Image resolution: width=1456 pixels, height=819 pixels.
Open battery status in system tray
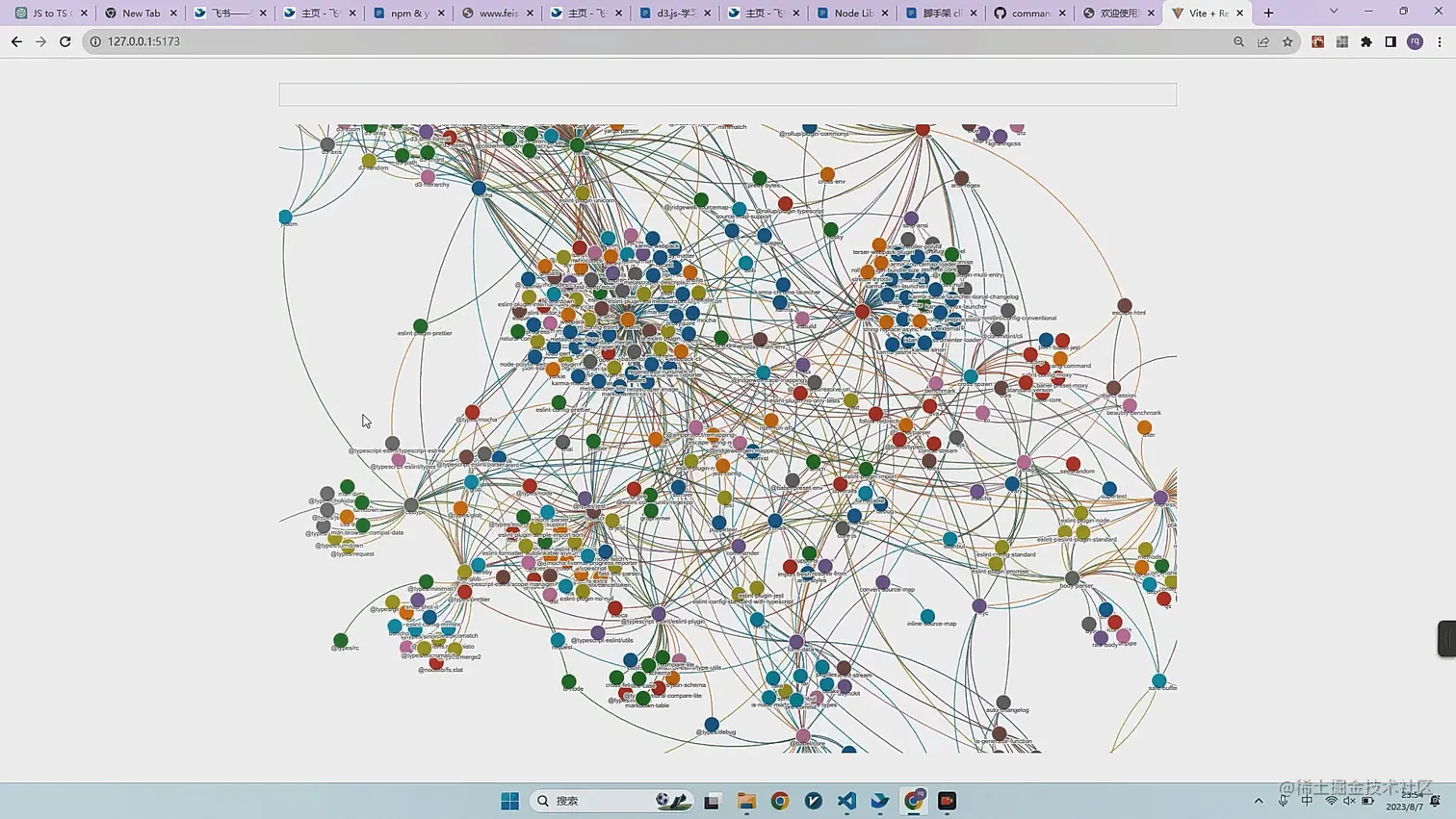point(1367,801)
